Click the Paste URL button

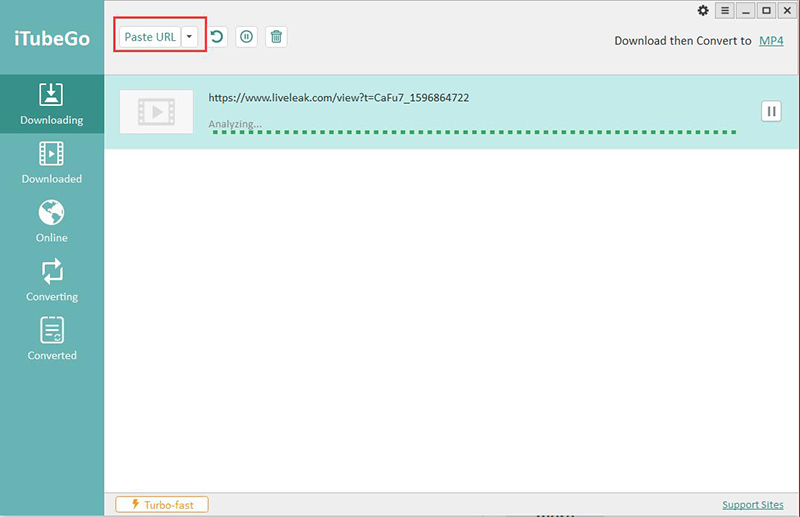[150, 37]
